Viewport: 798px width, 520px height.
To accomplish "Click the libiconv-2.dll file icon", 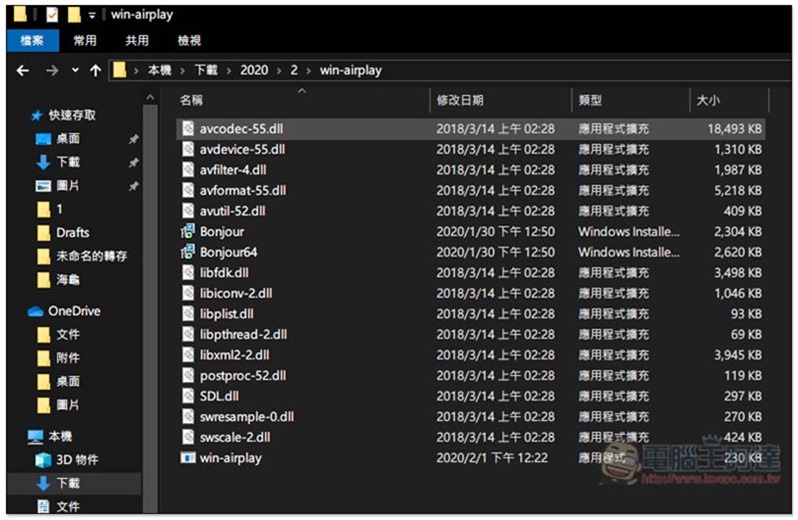I will [x=188, y=293].
